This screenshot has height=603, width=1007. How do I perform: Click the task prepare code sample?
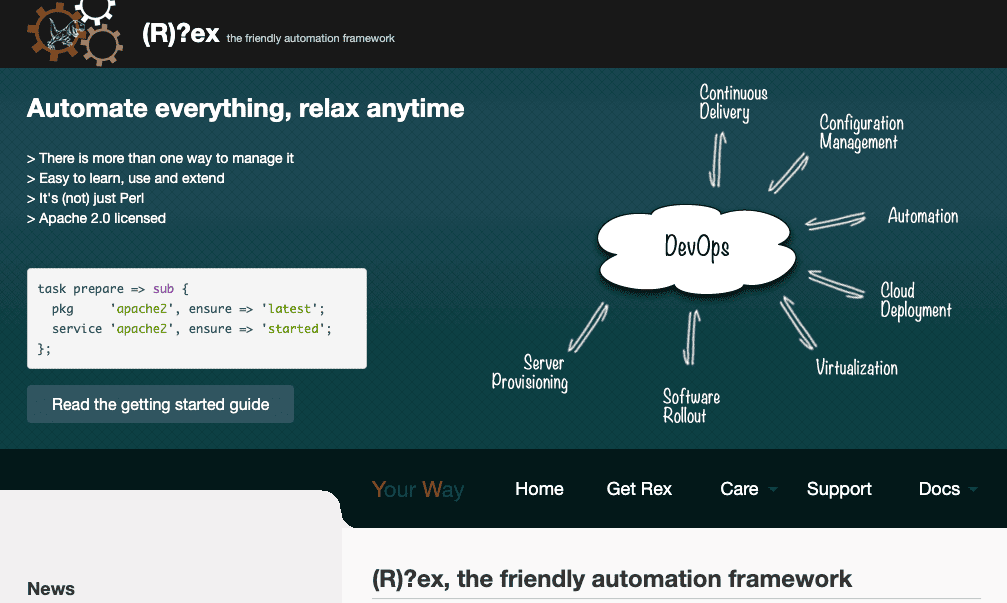pyautogui.click(x=196, y=318)
